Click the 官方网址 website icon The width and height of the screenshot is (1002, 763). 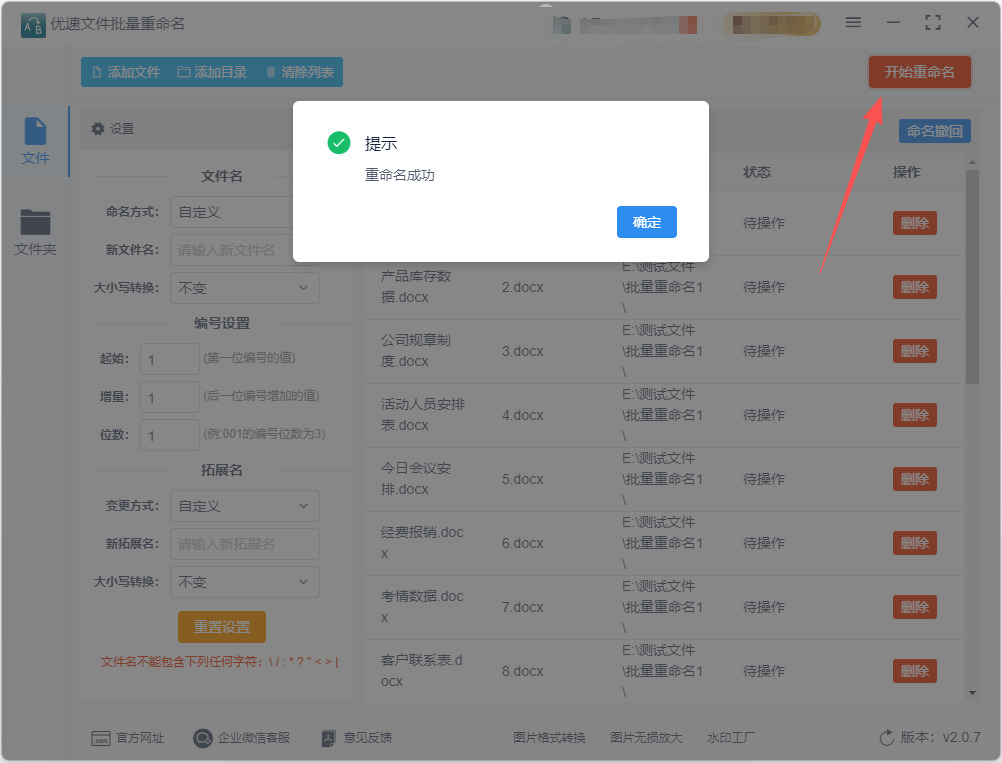coord(100,738)
